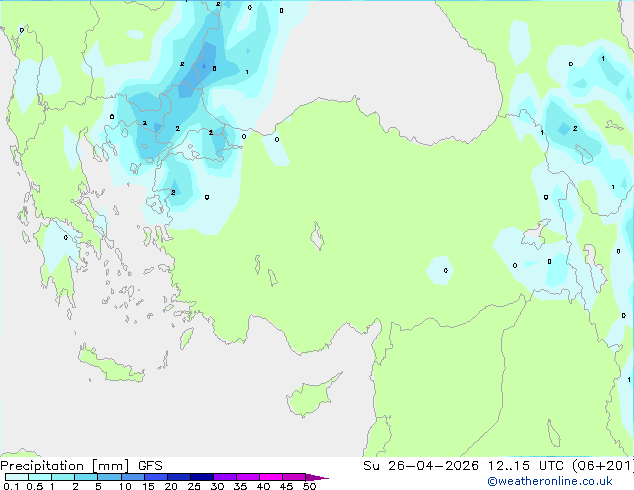Click the weatheronline.co.uk copyright link
This screenshot has height=490, width=634.
pyautogui.click(x=550, y=481)
